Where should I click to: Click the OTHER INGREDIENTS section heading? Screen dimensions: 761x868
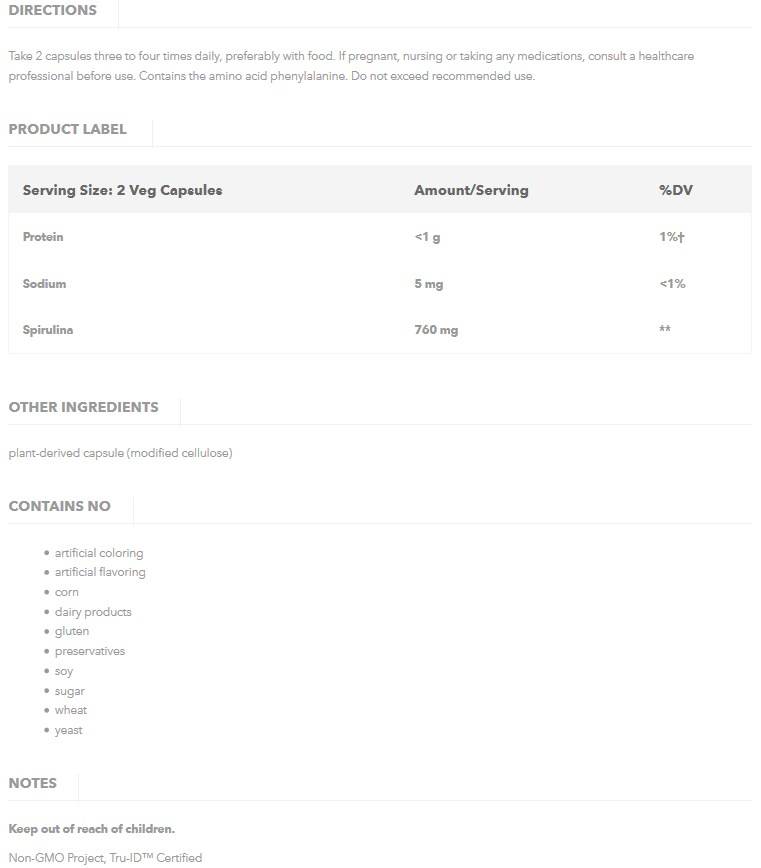click(x=84, y=407)
